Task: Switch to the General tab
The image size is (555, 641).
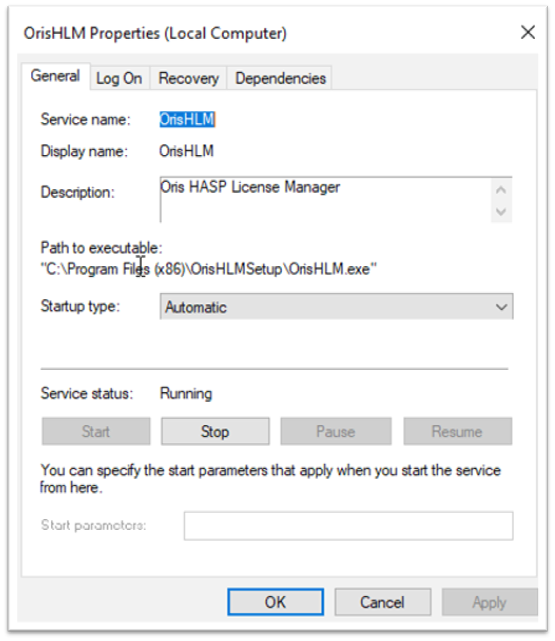Action: (55, 76)
